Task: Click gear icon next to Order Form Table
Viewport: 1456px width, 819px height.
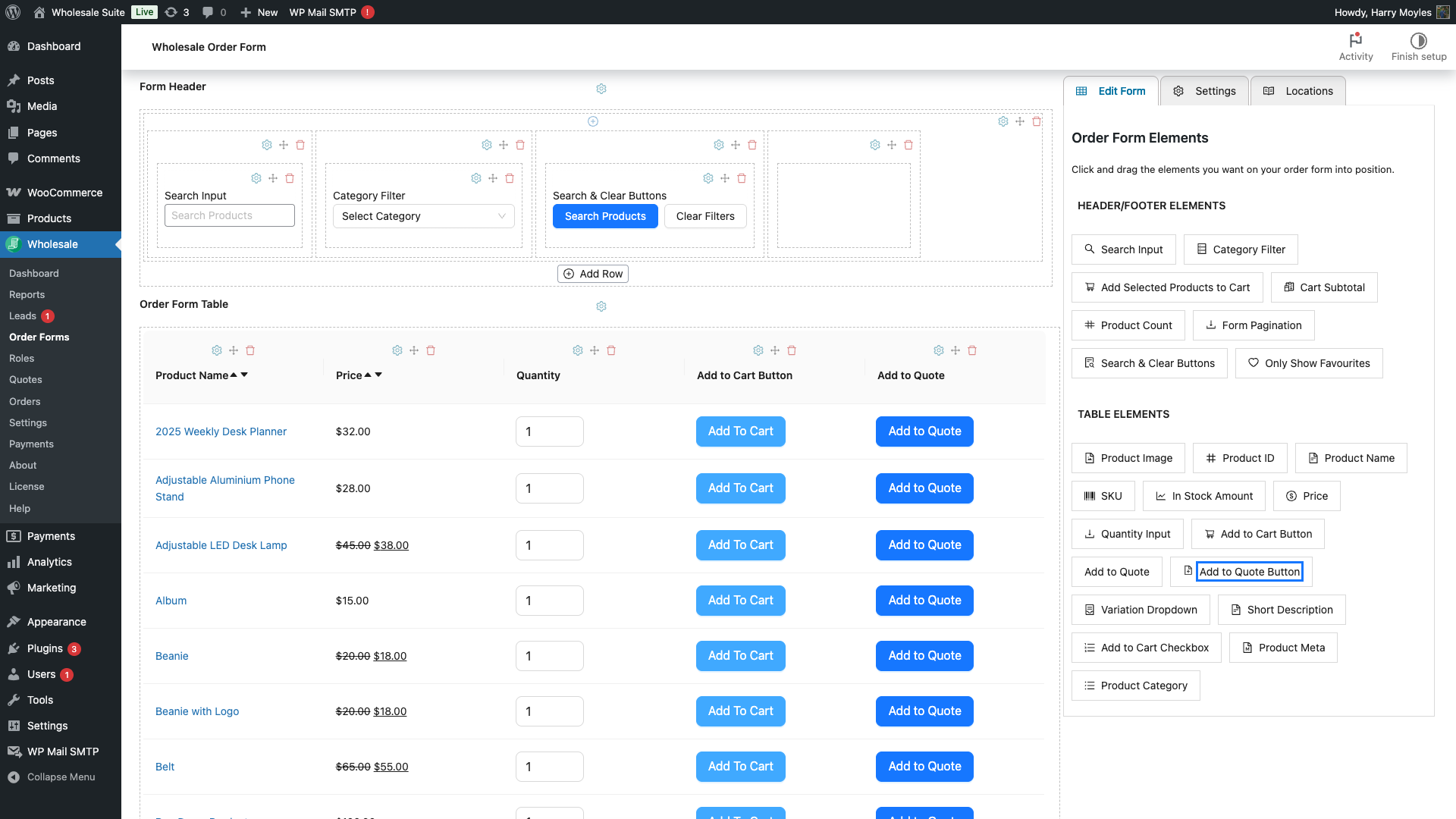Action: tap(601, 306)
